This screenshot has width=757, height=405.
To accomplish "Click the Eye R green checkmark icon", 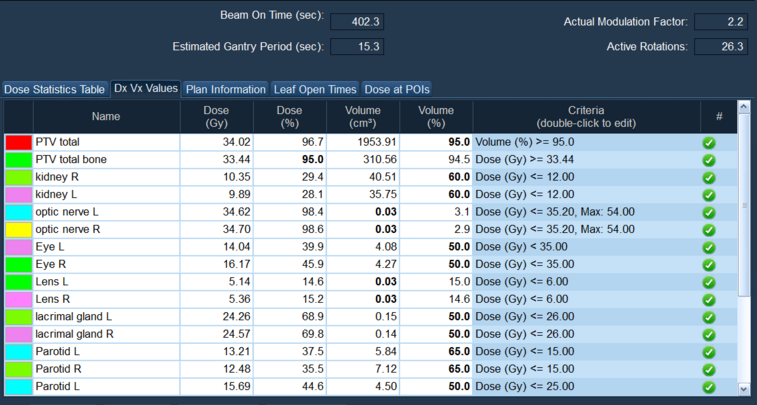I will (709, 265).
